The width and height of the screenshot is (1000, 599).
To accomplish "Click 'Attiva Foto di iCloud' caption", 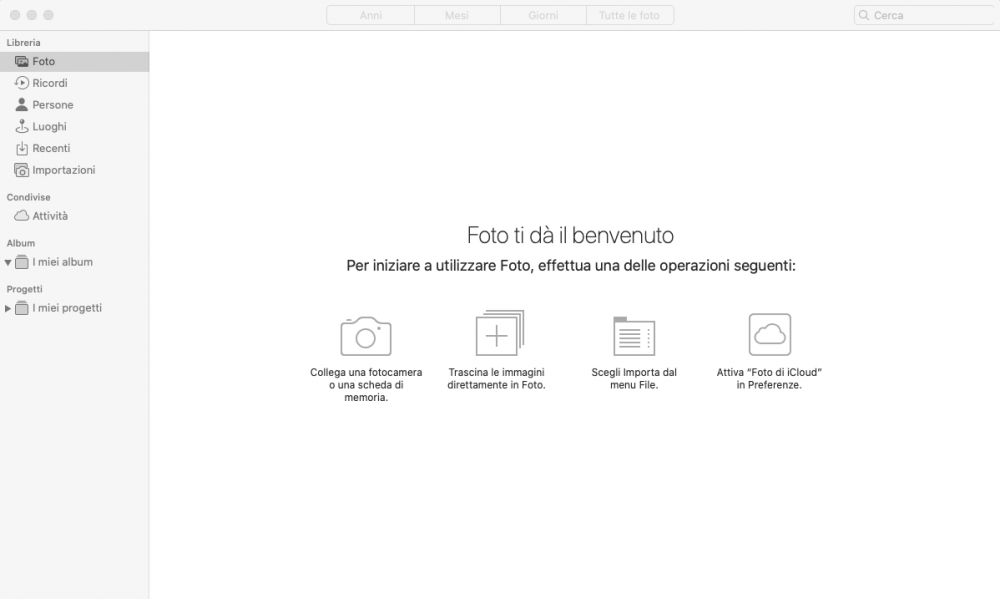I will click(769, 378).
